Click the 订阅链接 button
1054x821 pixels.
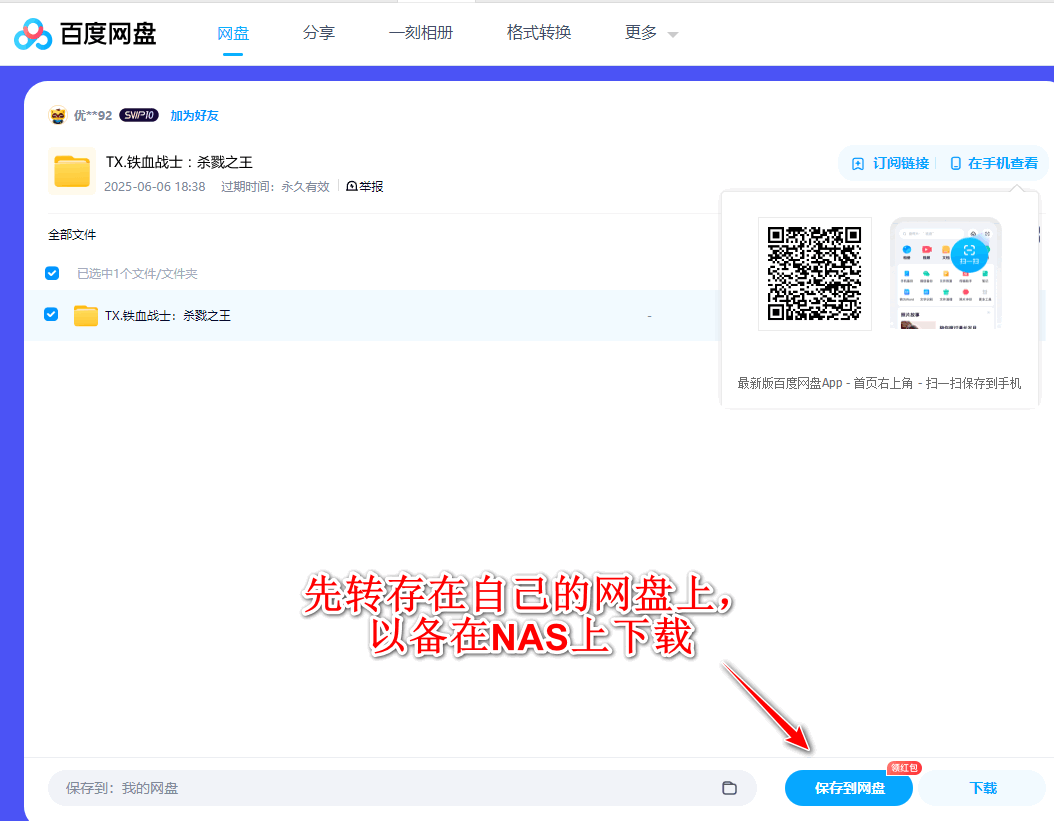pyautogui.click(x=891, y=163)
